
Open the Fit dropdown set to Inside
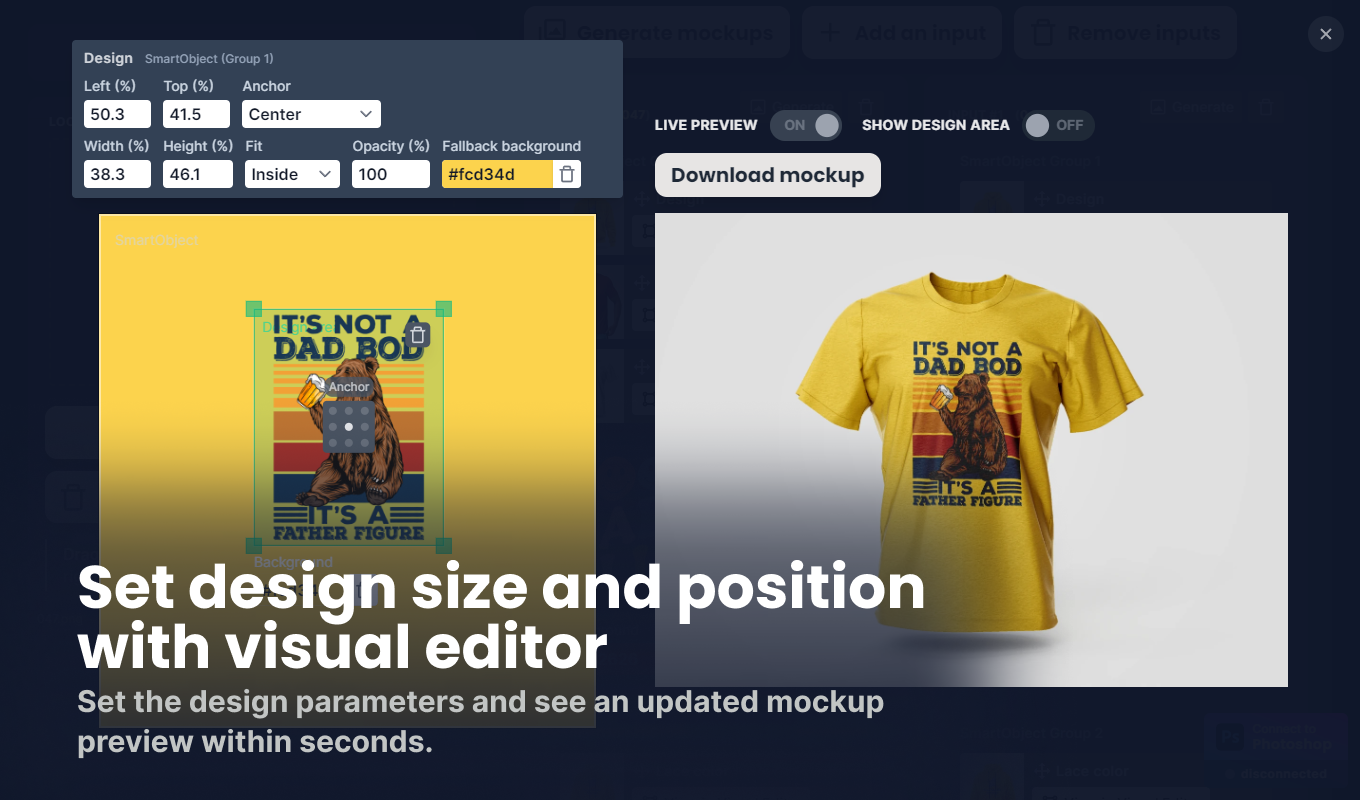click(x=292, y=174)
